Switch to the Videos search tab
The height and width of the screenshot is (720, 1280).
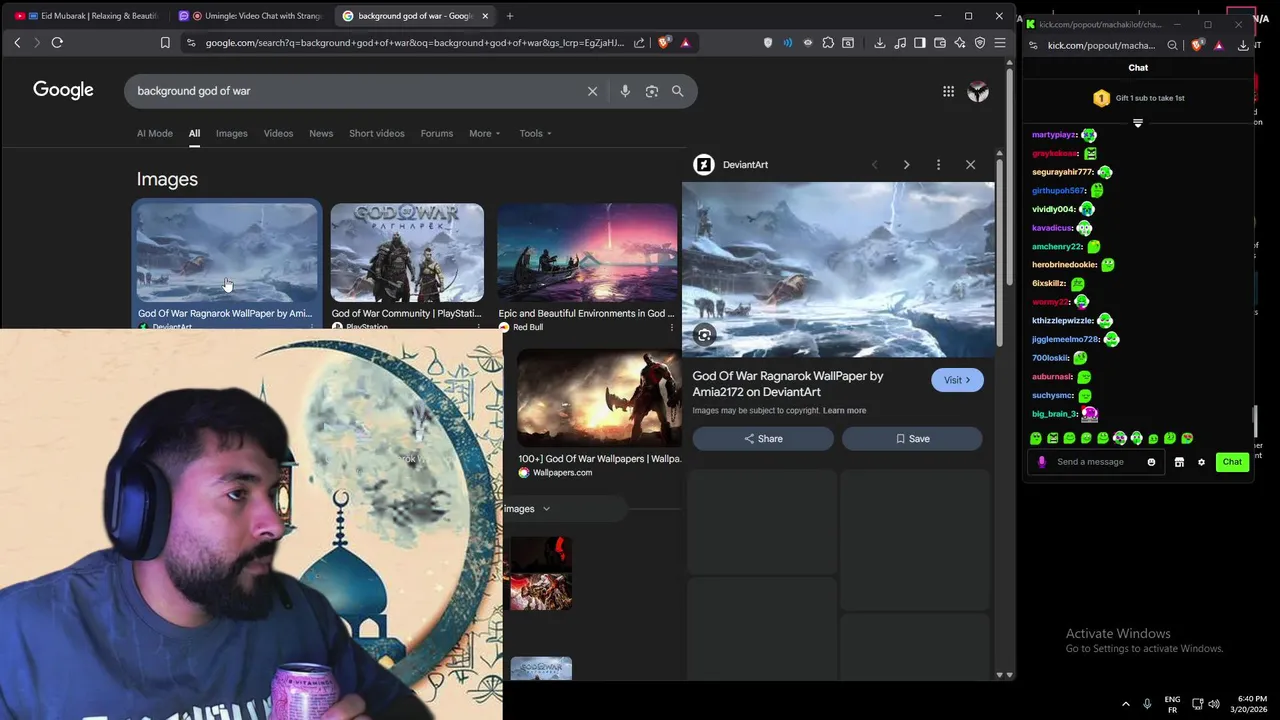point(278,133)
